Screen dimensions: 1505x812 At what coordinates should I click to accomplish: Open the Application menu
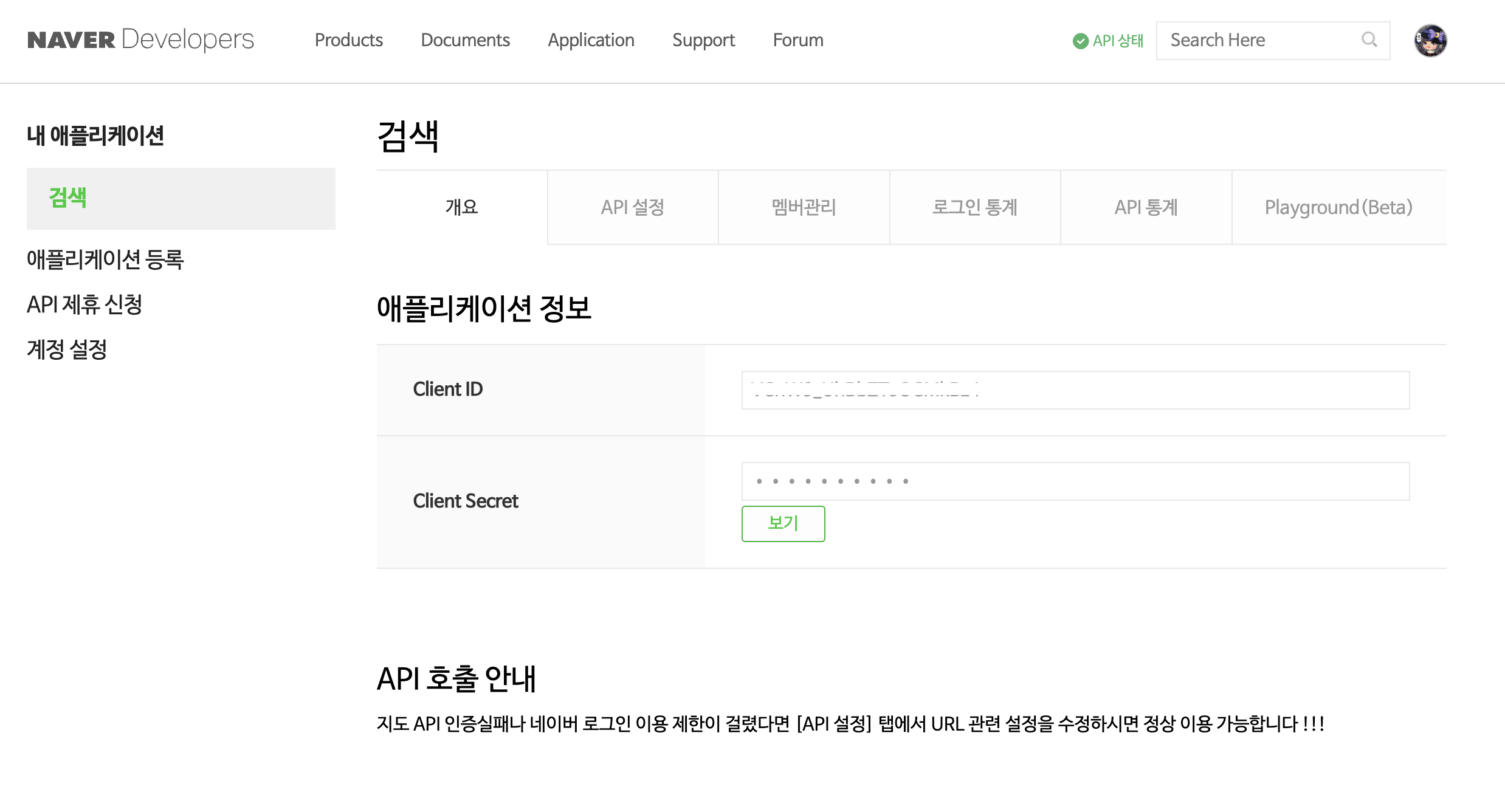tap(591, 40)
